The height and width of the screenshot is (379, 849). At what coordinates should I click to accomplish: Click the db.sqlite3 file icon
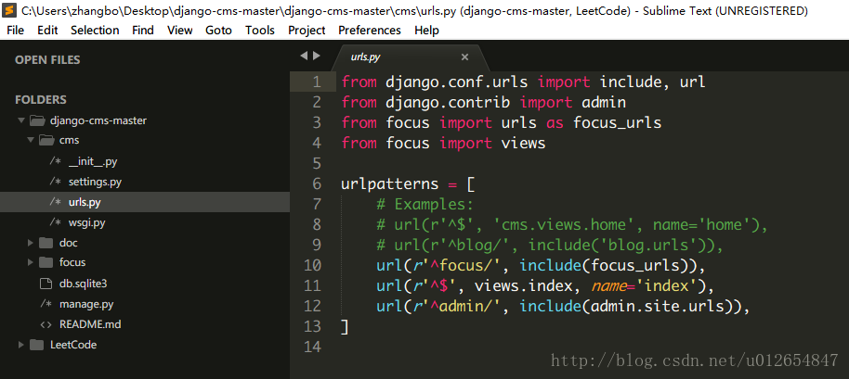tap(46, 283)
